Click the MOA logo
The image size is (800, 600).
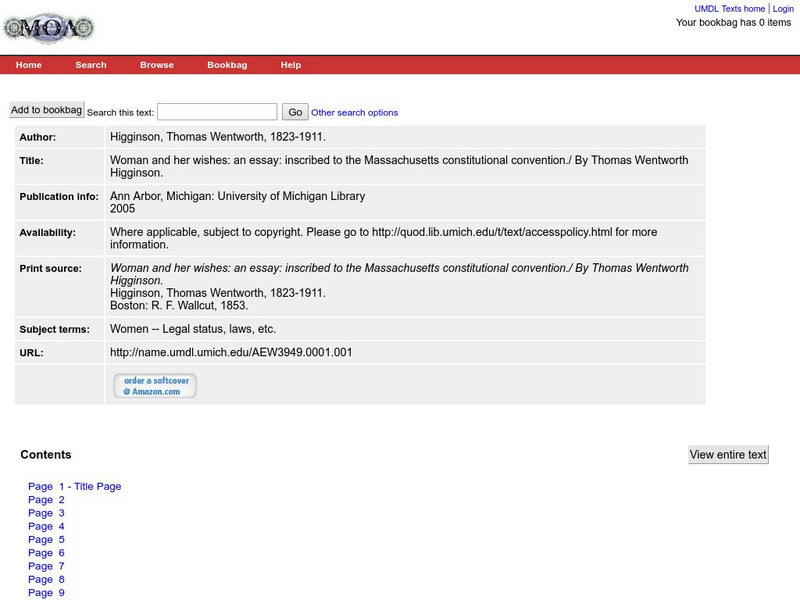pyautogui.click(x=49, y=28)
